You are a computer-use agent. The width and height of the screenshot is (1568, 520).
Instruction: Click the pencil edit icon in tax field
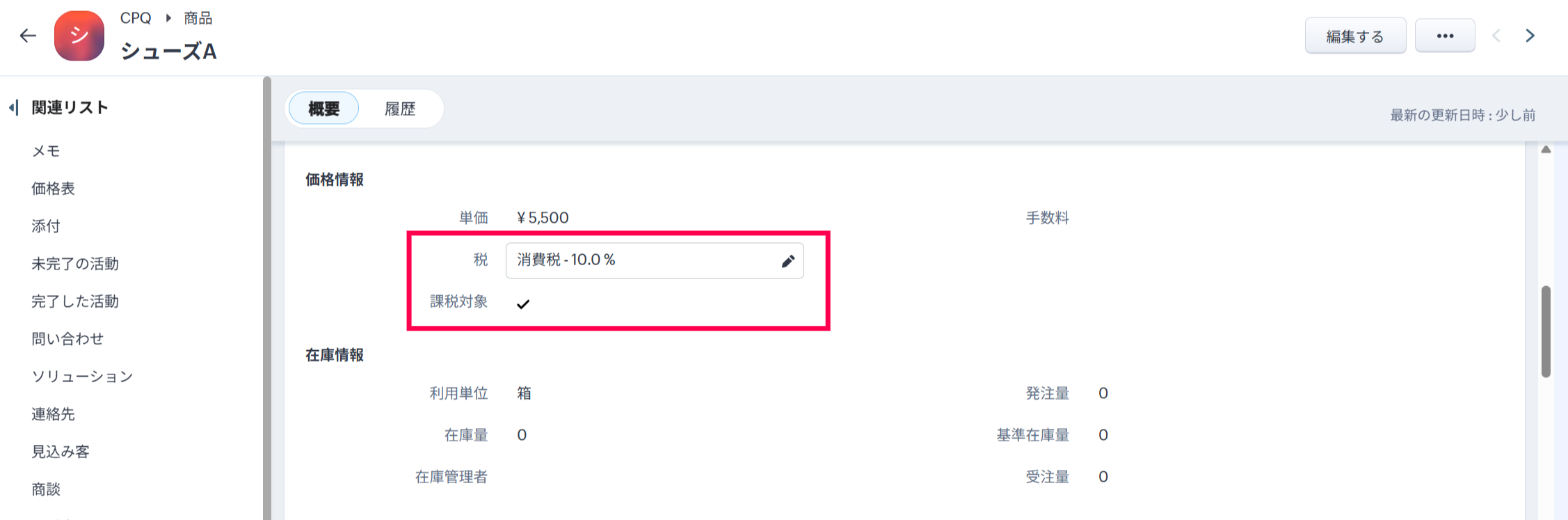787,261
